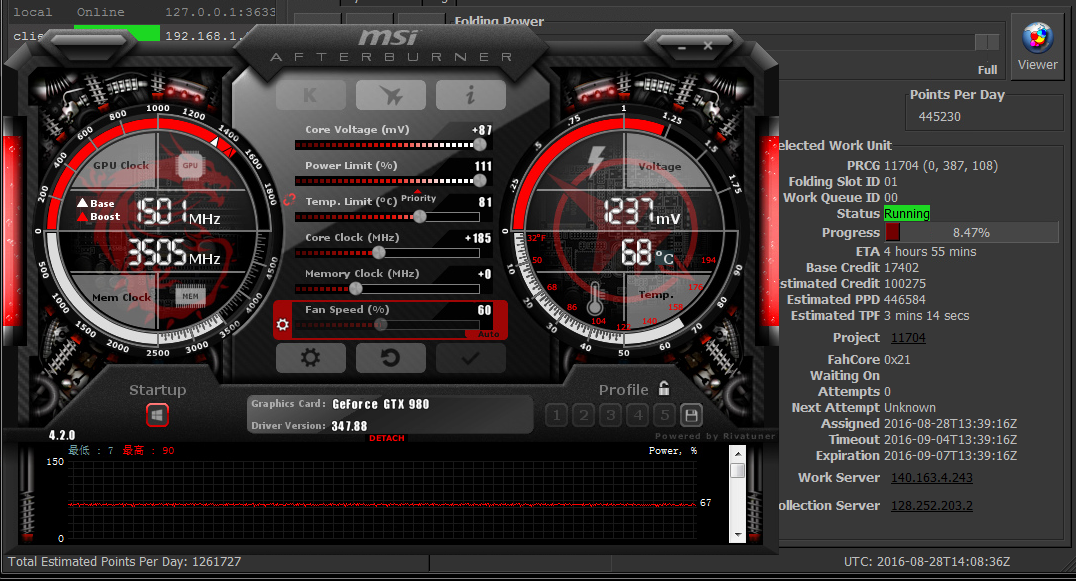The height and width of the screenshot is (581, 1076).
Task: Open Work Server 140.163.4.243 link
Action: [x=931, y=477]
